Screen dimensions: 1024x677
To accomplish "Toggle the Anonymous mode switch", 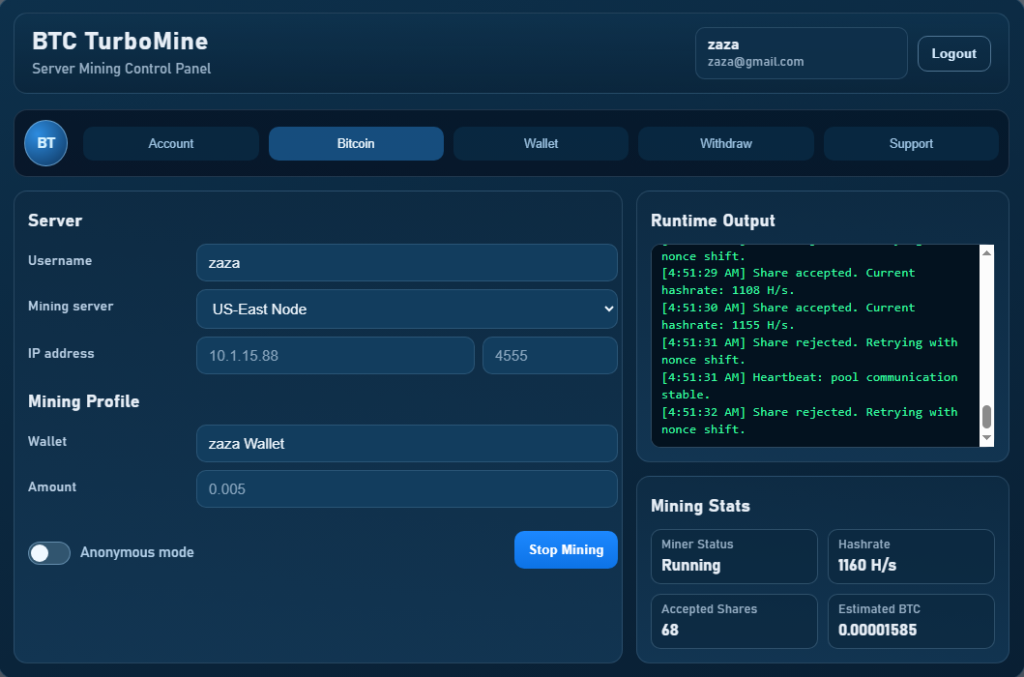I will click(49, 553).
